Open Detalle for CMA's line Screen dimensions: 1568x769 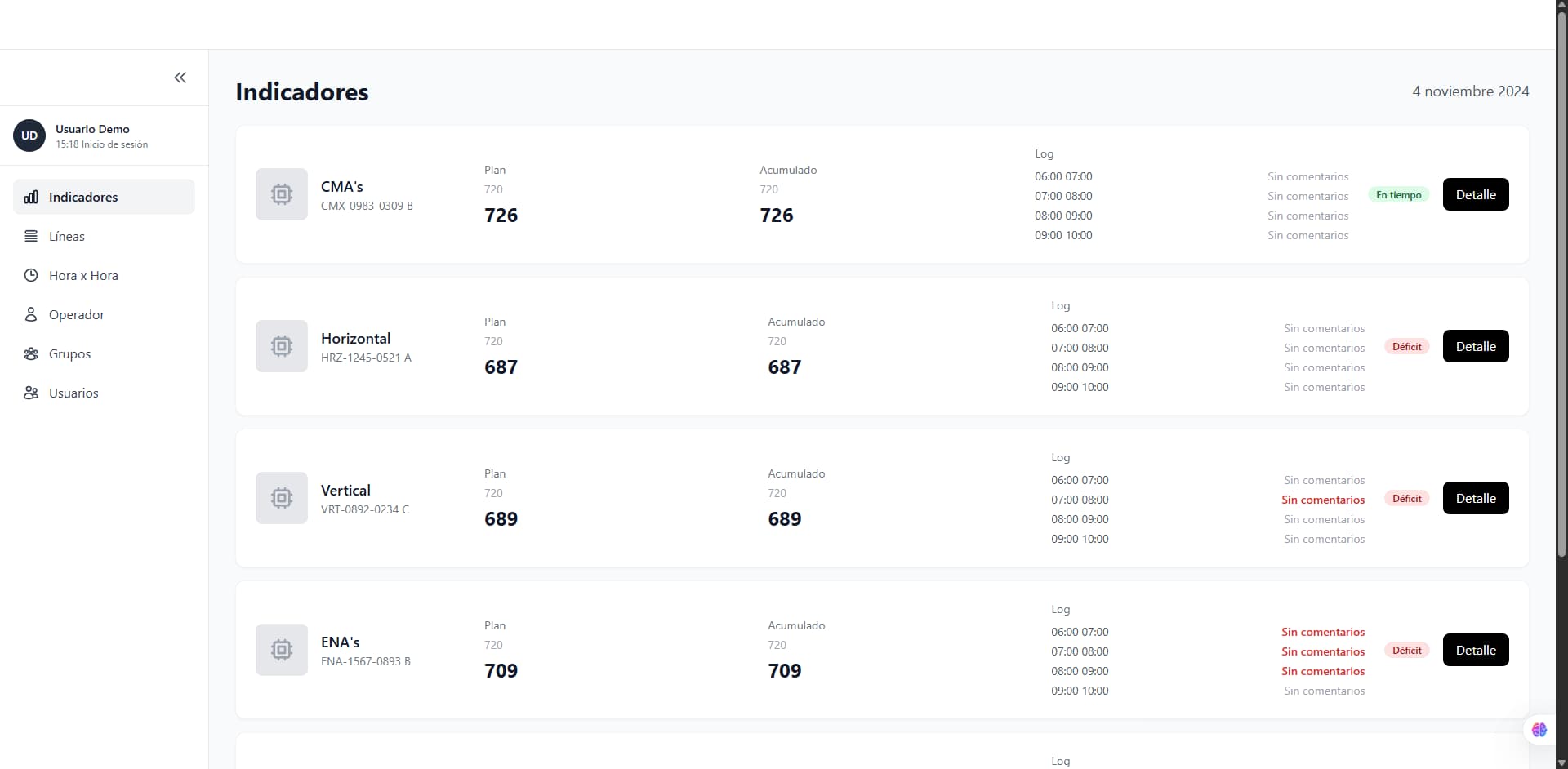click(x=1476, y=194)
